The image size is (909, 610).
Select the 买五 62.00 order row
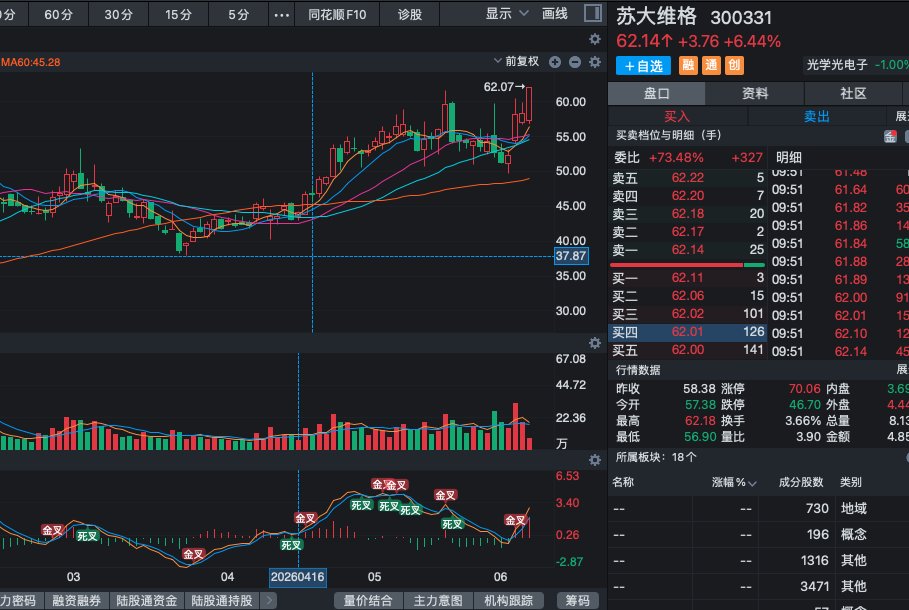(x=688, y=350)
